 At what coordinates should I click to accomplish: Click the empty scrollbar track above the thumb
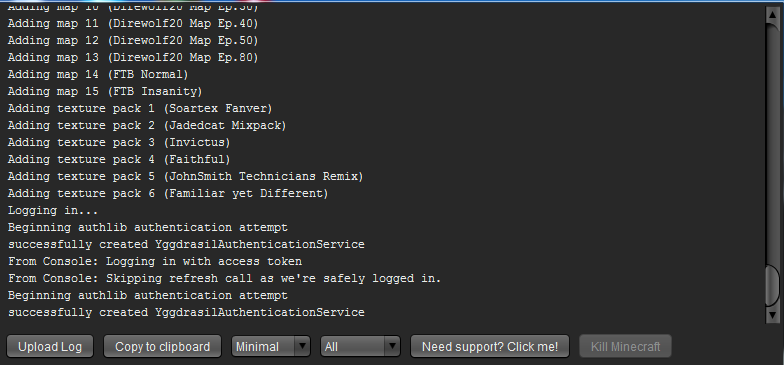pyautogui.click(x=772, y=142)
